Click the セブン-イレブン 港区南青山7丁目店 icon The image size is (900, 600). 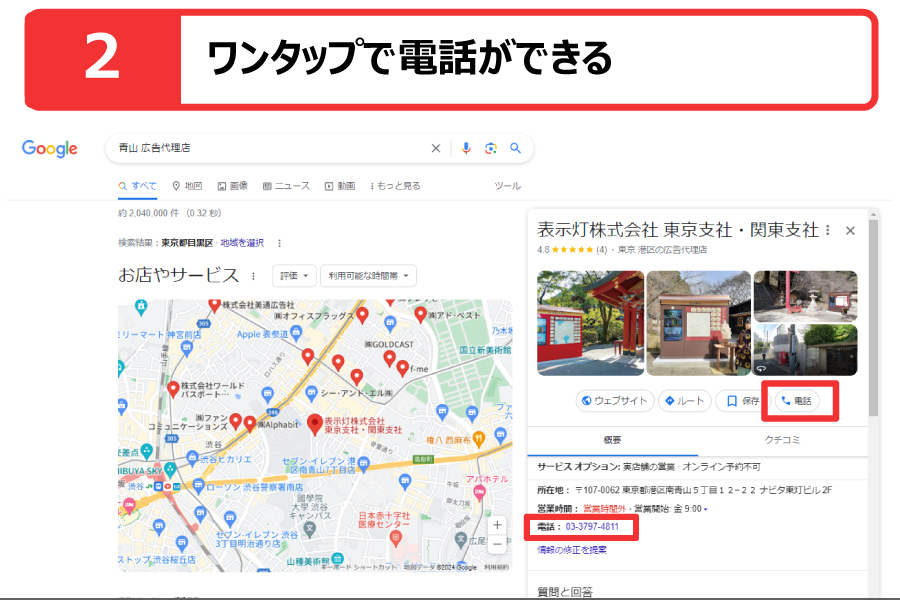click(x=363, y=463)
